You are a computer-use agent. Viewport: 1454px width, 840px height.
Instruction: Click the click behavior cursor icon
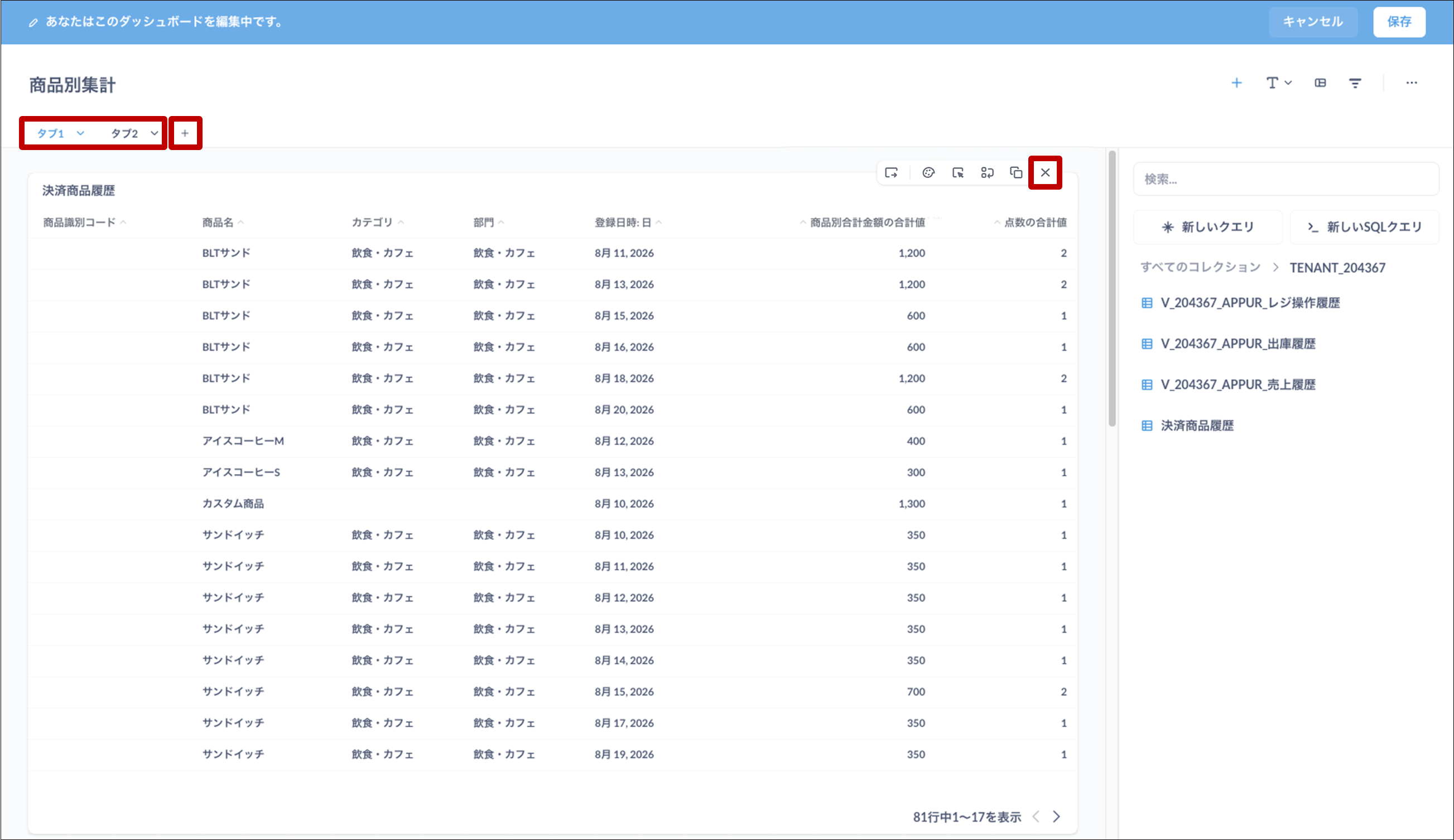point(958,172)
